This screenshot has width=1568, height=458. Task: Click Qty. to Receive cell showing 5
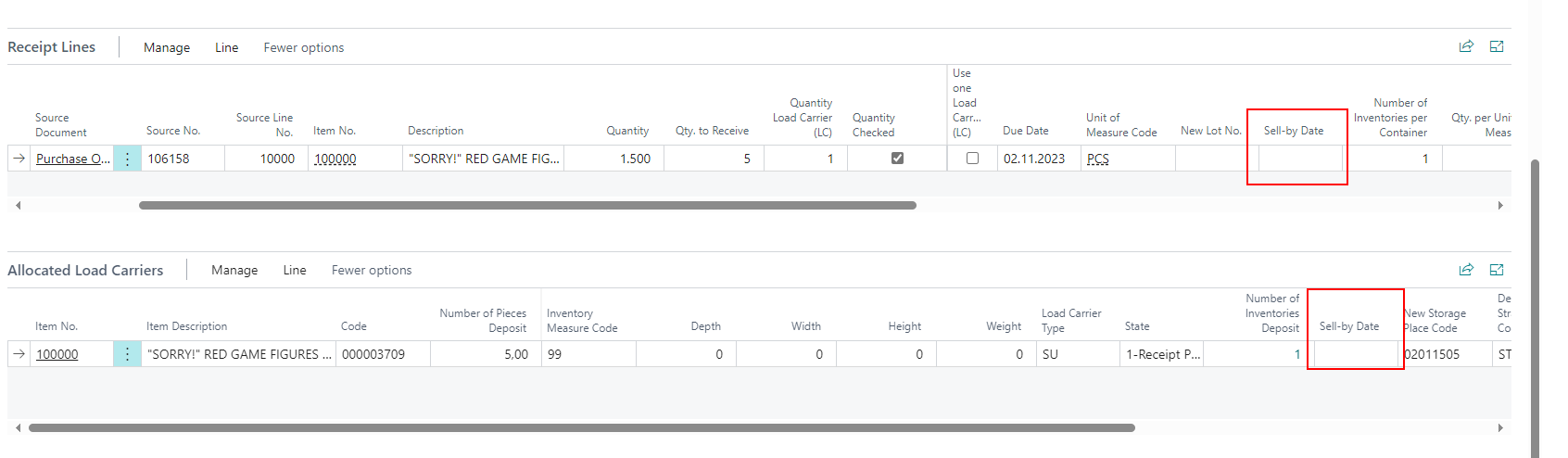pyautogui.click(x=712, y=159)
